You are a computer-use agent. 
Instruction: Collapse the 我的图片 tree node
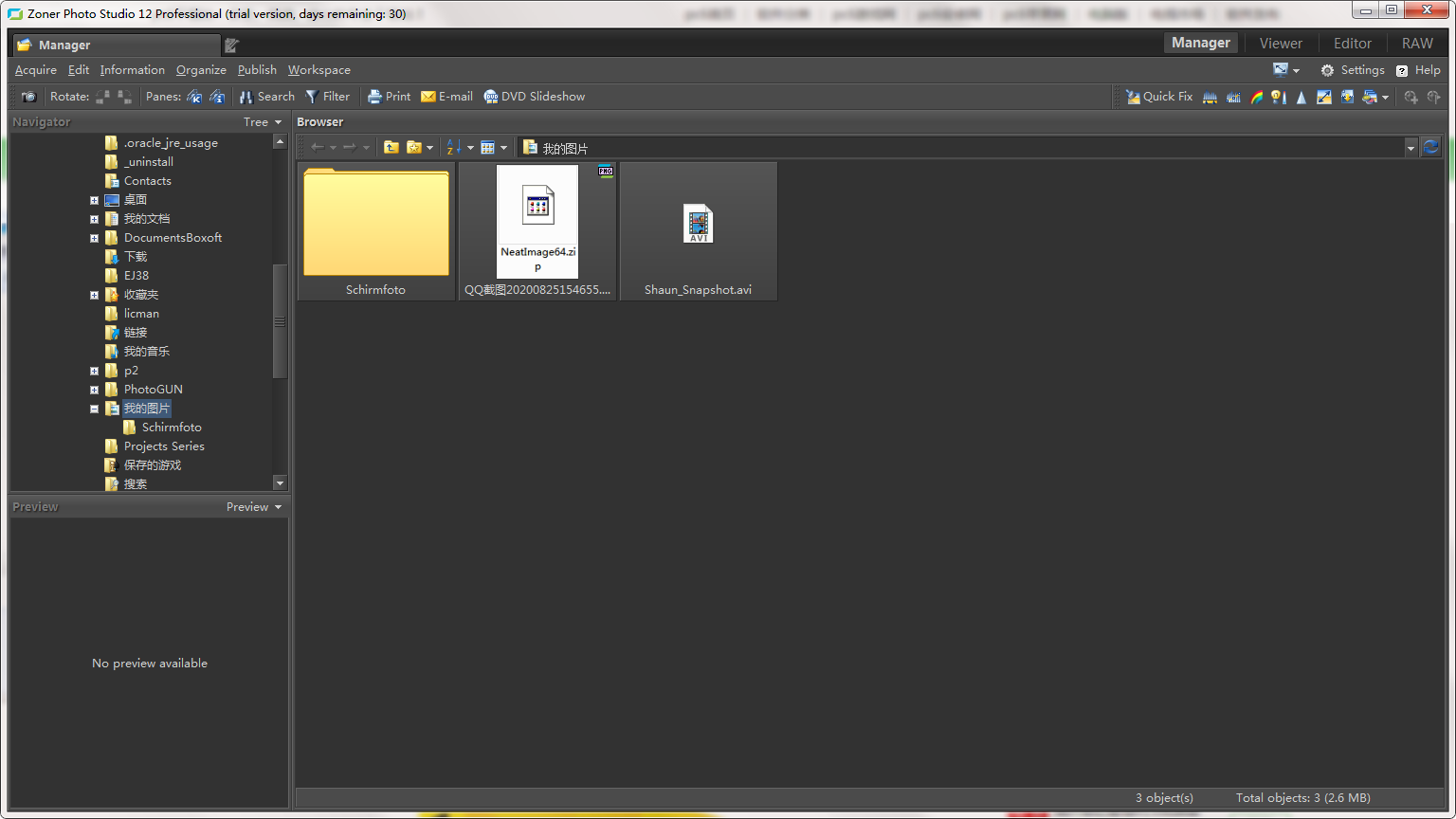point(94,409)
